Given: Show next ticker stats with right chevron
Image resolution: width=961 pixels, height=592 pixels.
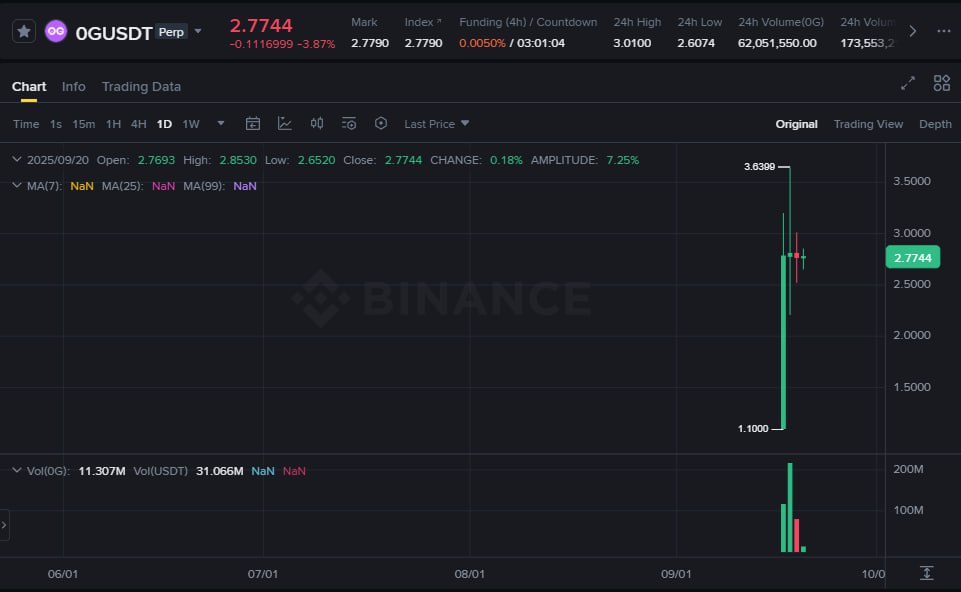Looking at the screenshot, I should point(913,31).
